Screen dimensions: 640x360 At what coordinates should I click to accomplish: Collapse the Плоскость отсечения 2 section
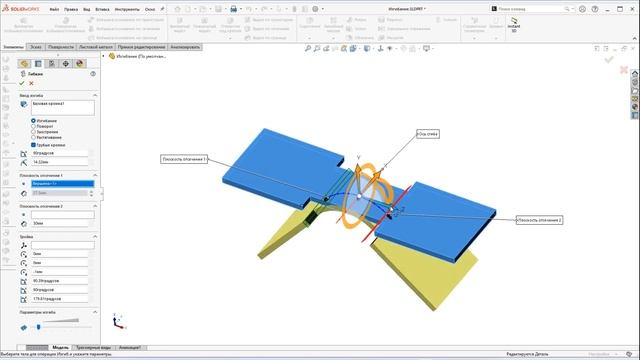95,207
